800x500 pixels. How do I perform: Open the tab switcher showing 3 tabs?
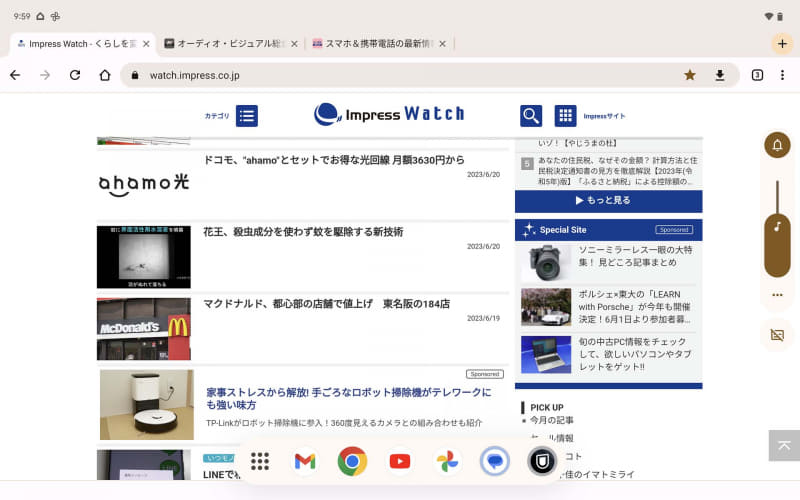[x=757, y=75]
